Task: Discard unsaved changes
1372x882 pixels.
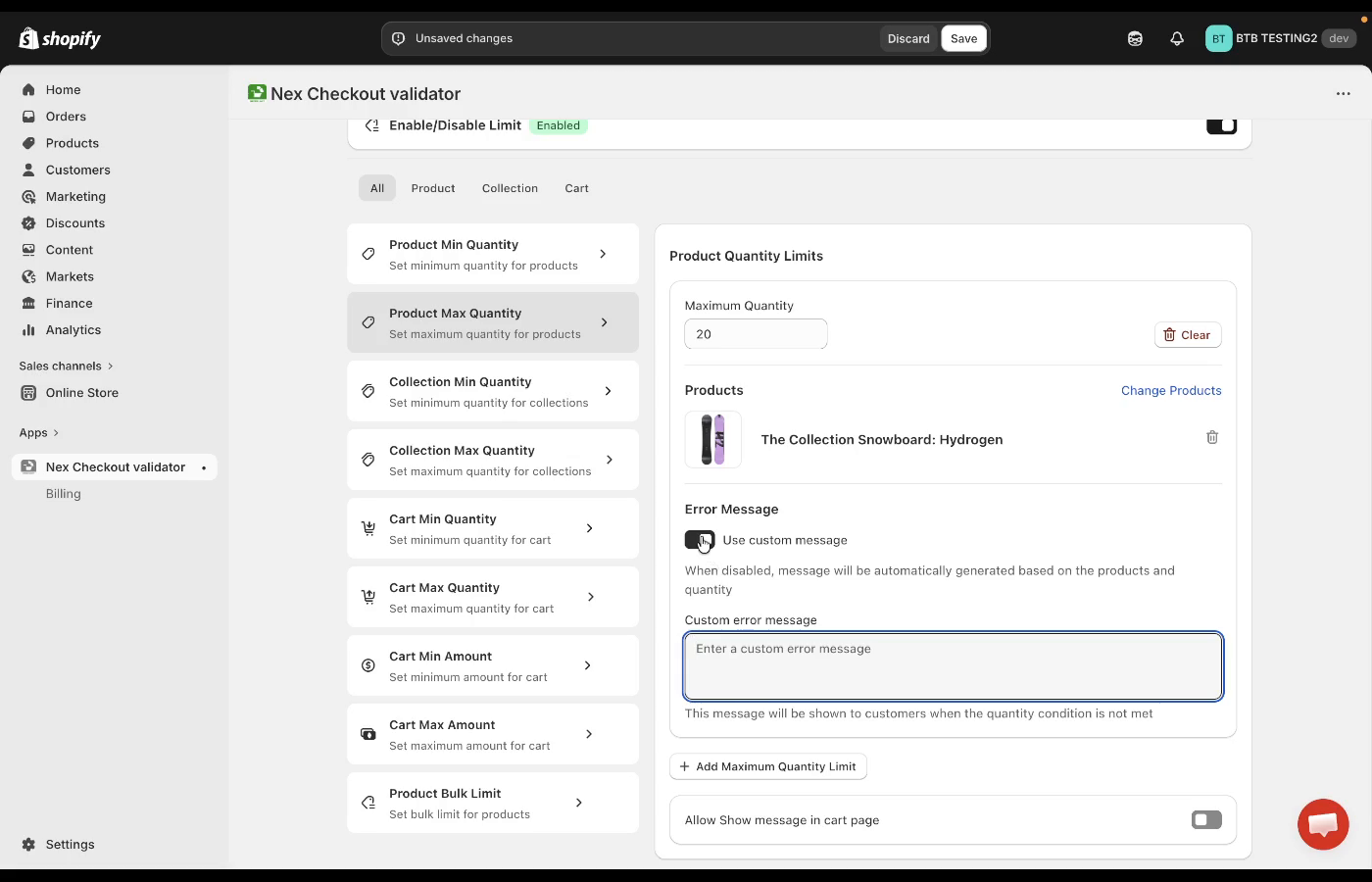Action: (908, 38)
